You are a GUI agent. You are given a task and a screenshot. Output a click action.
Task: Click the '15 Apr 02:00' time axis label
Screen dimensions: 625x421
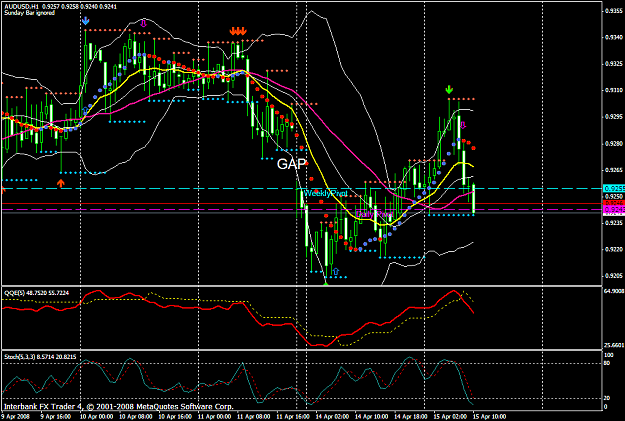tap(450, 417)
